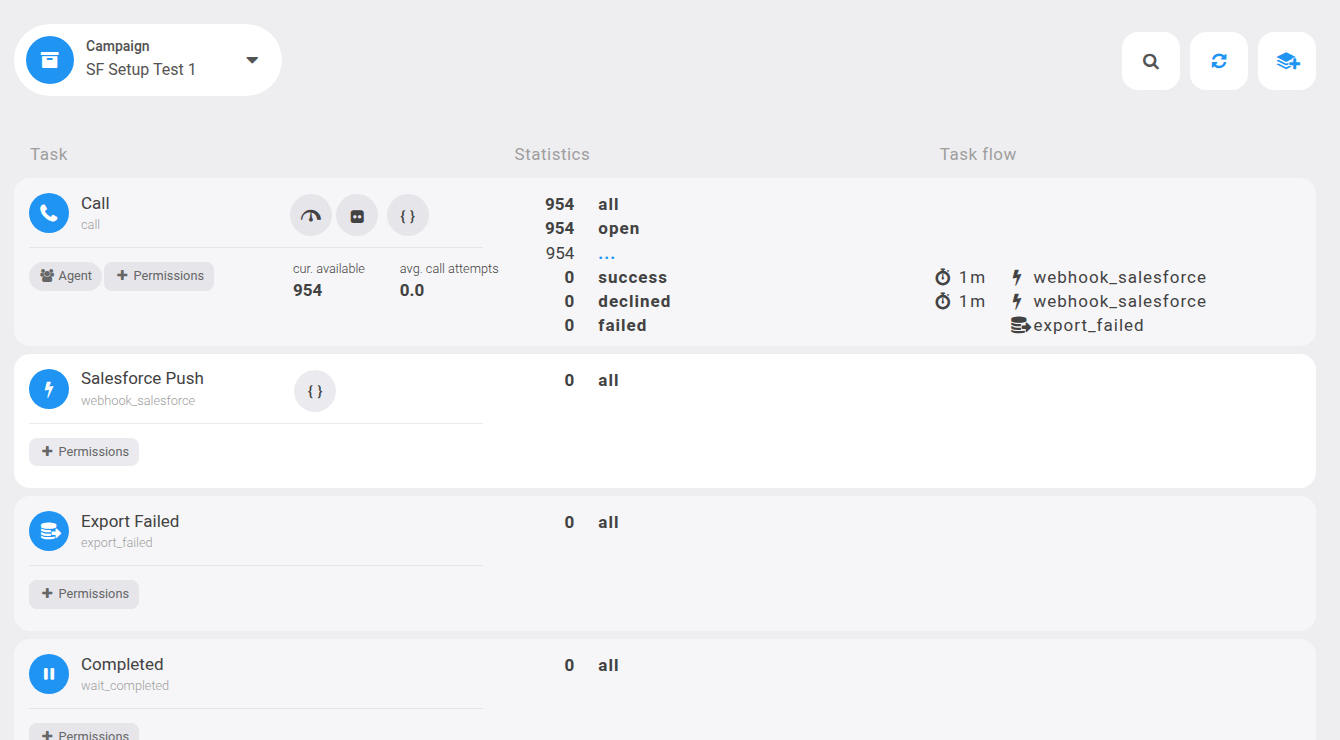Click the 'all' statistic in Call row
This screenshot has height=740, width=1340.
[609, 204]
